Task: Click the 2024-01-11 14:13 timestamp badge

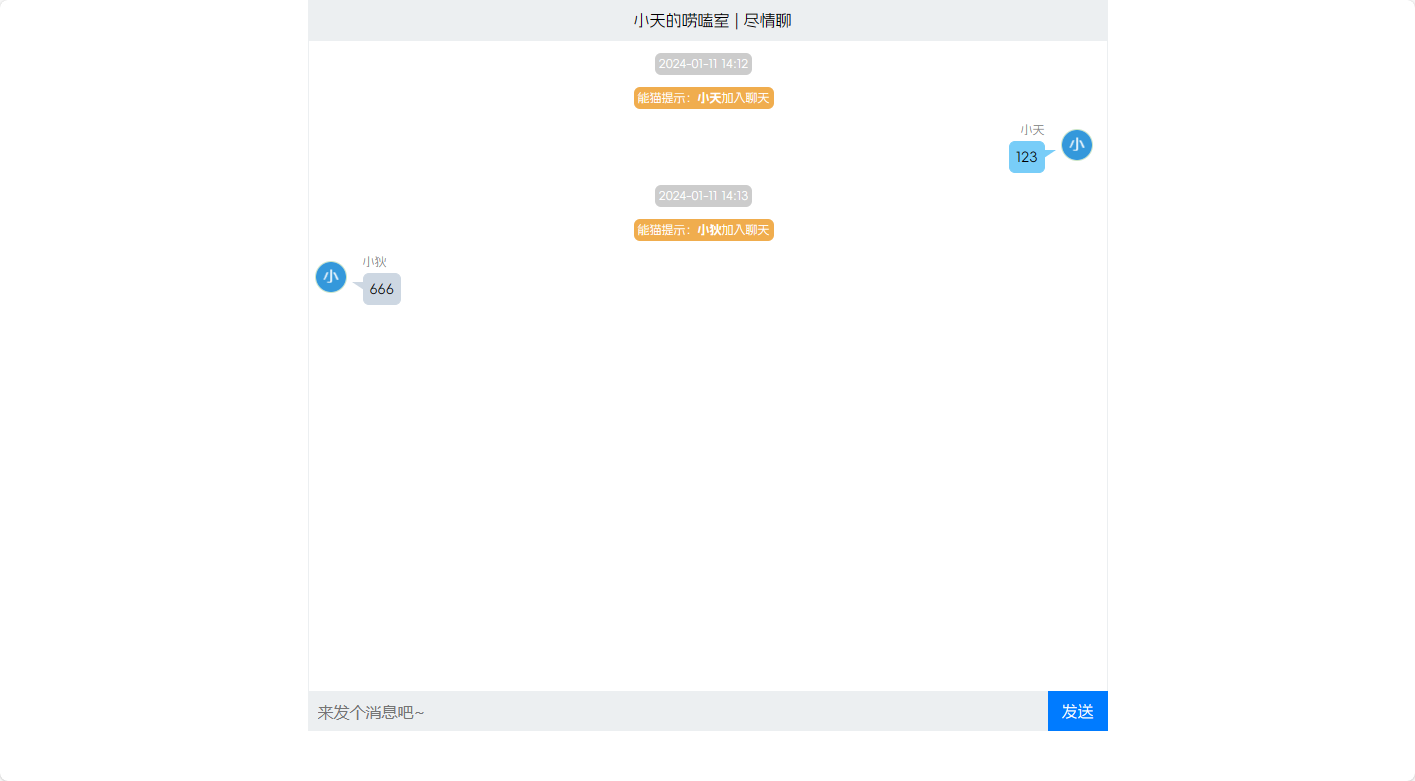Action: click(703, 196)
